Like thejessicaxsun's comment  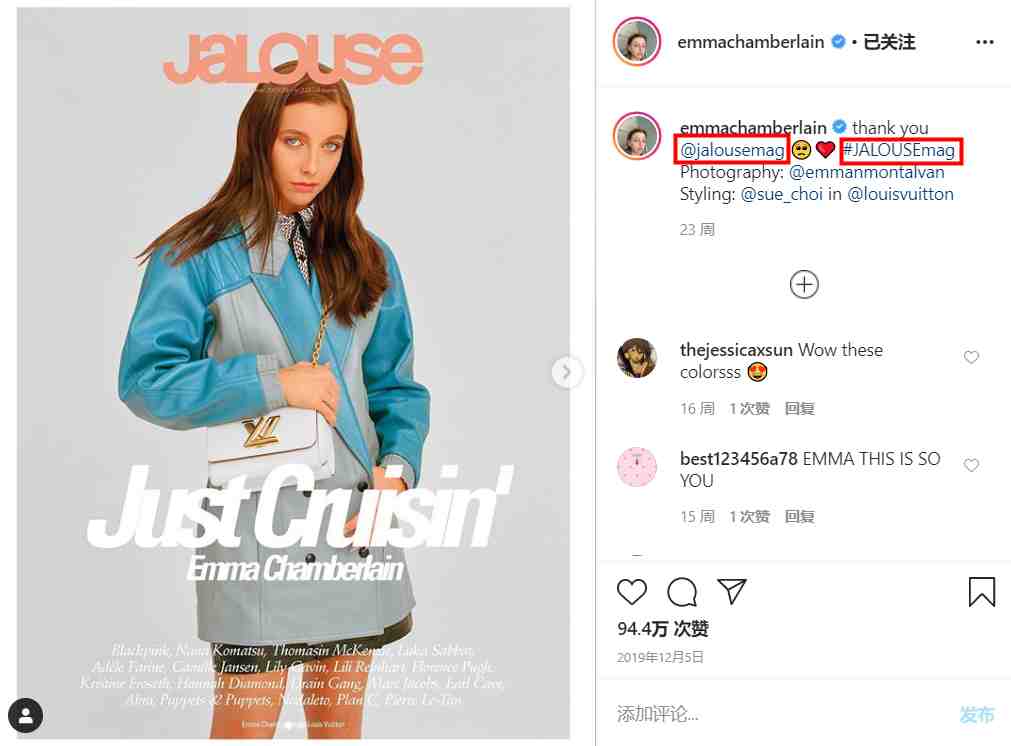971,357
